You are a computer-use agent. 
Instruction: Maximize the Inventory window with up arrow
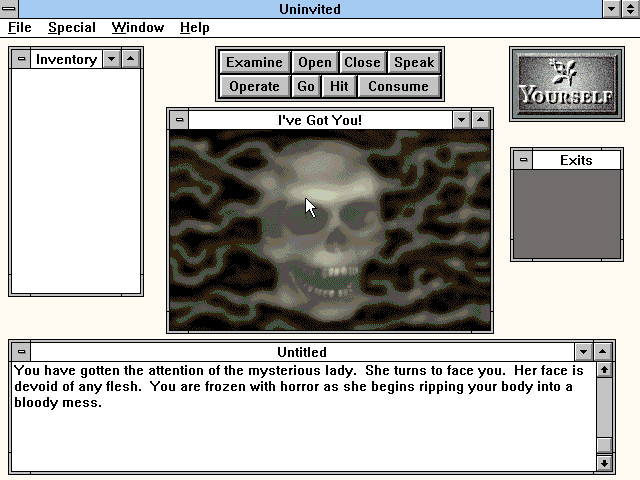tap(131, 59)
